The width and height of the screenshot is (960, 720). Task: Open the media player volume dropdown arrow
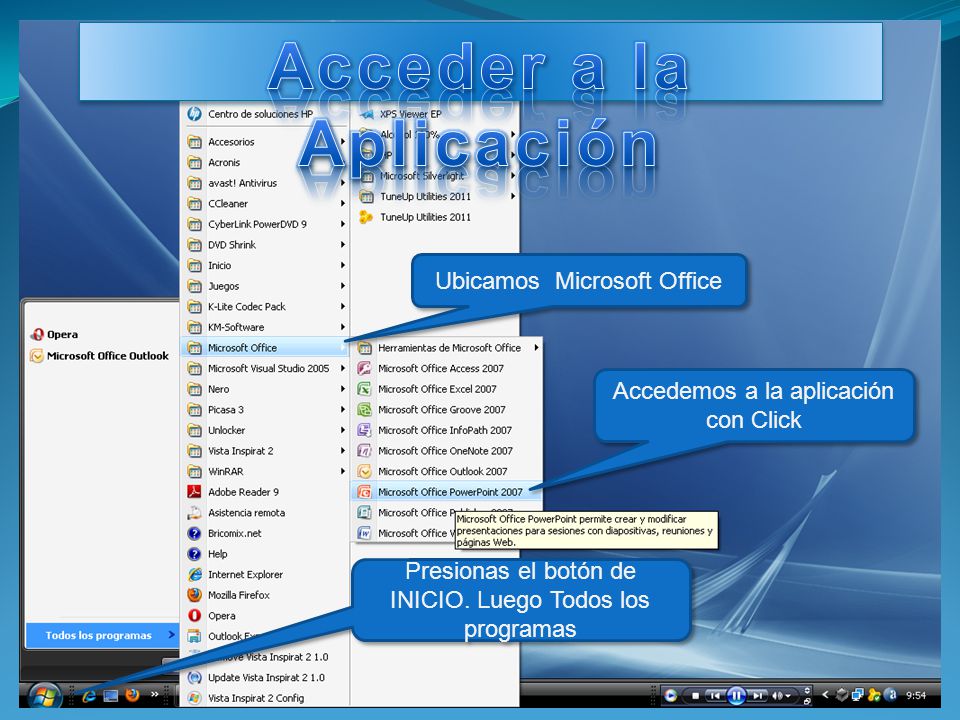[789, 696]
